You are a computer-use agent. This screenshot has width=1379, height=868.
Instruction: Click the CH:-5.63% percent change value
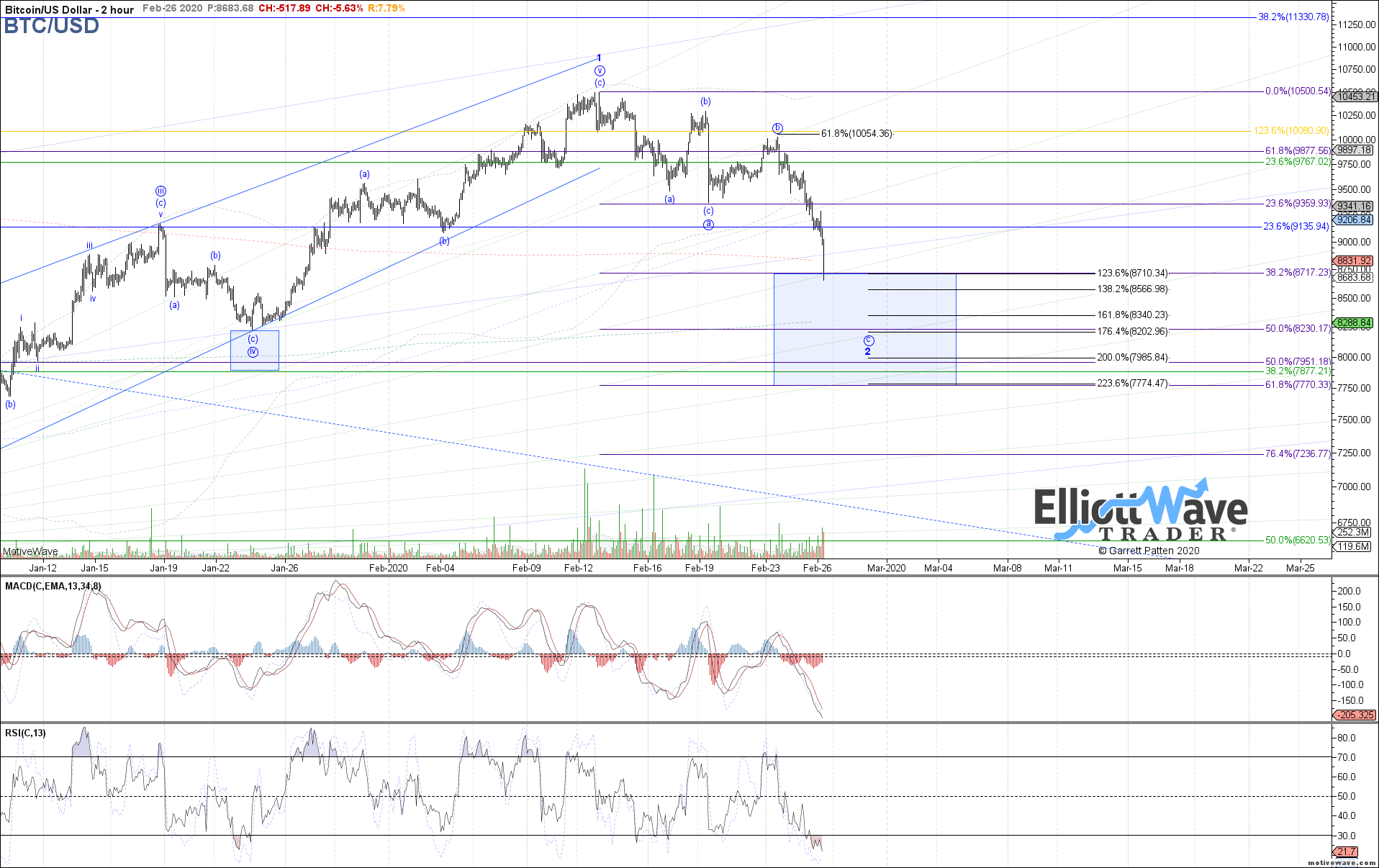339,9
